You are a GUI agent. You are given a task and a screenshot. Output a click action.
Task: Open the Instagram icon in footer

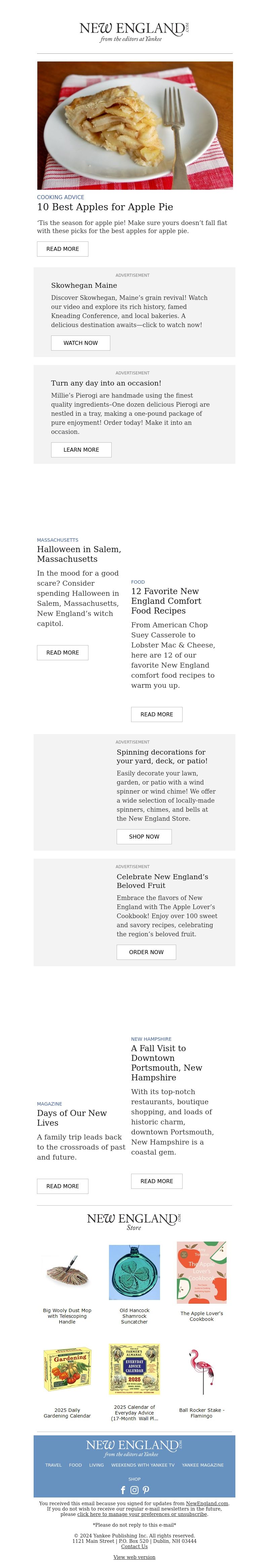(134, 1490)
